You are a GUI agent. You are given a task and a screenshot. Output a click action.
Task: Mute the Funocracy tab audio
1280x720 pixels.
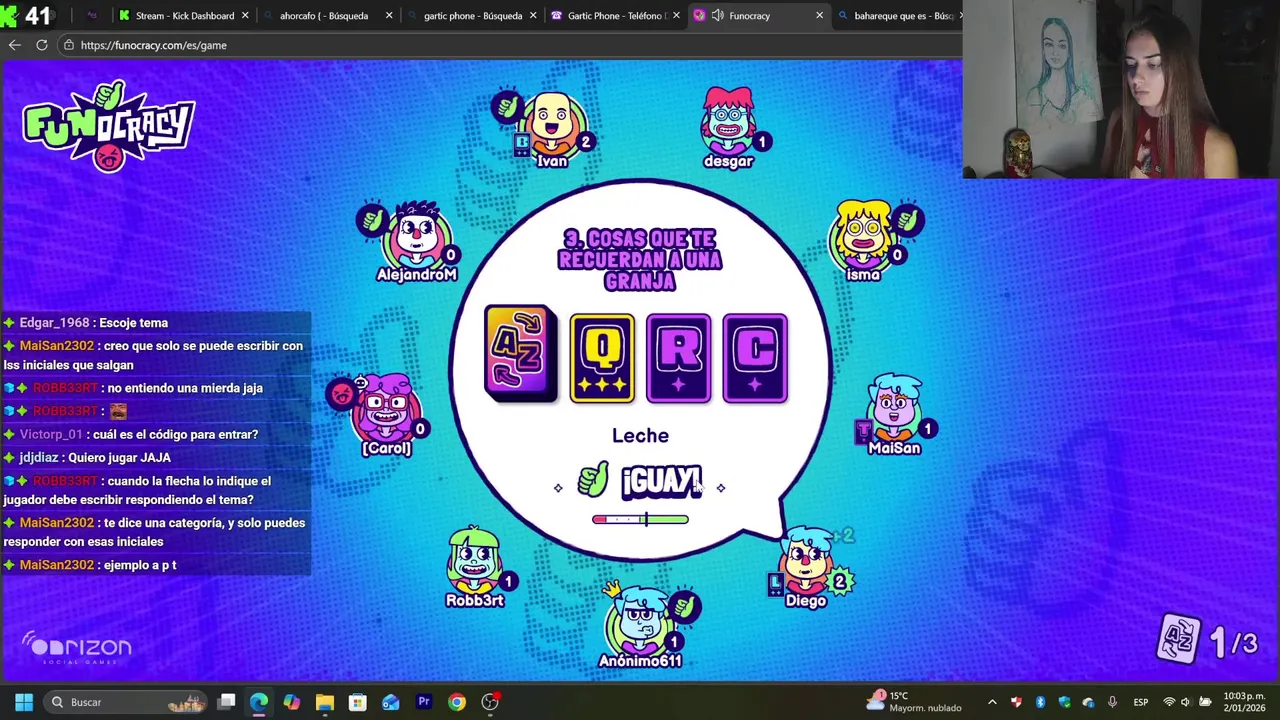tap(717, 15)
